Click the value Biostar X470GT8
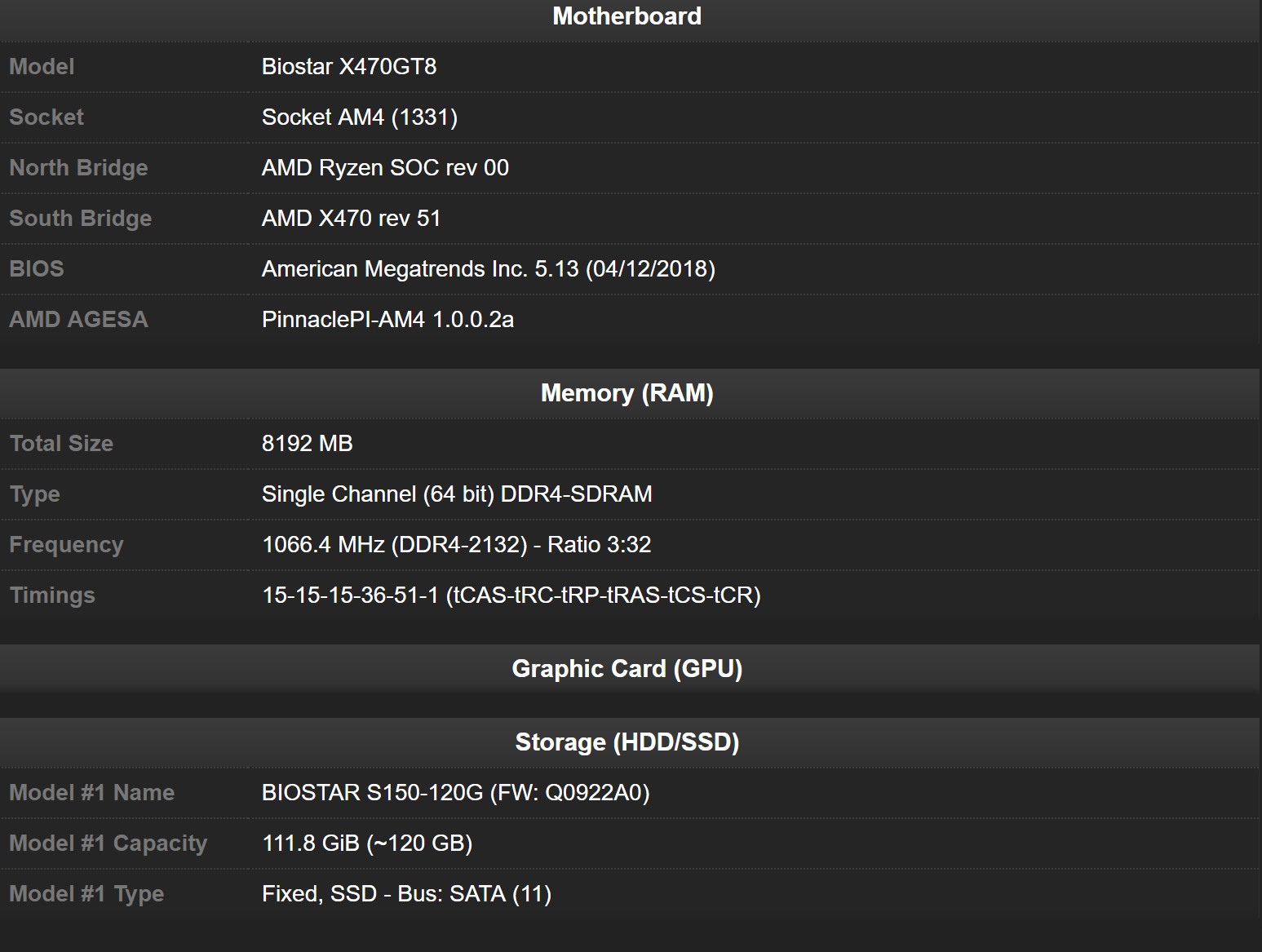Screen dimensions: 1262x952 [x=349, y=67]
